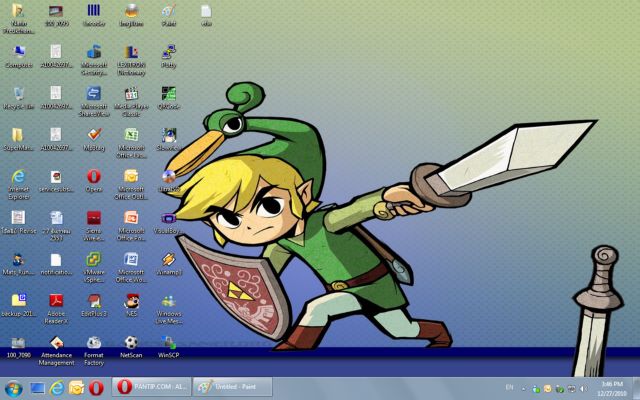Open the taskbar clock and date

612,389
